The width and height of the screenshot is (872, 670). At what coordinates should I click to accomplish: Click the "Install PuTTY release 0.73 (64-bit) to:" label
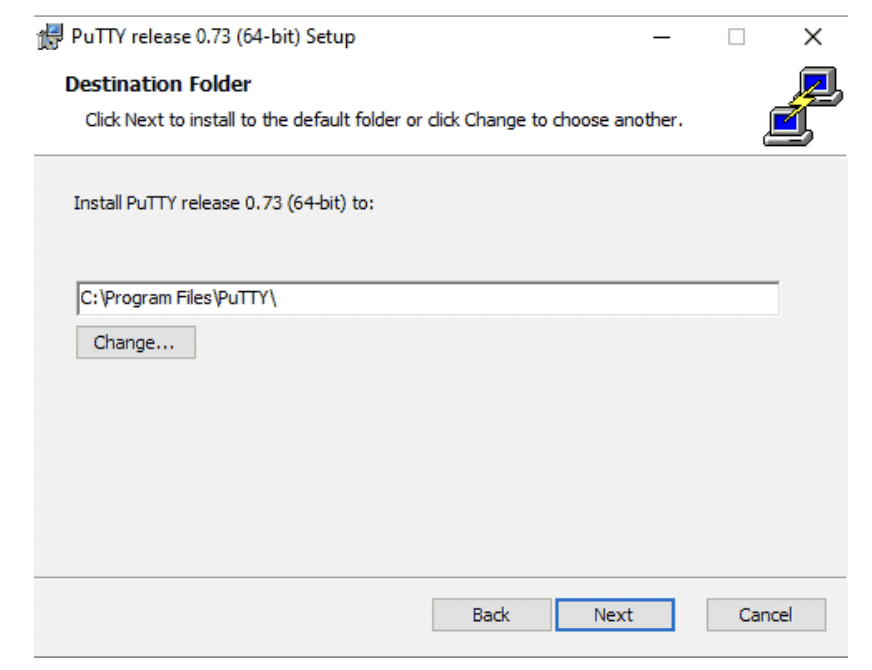point(223,203)
